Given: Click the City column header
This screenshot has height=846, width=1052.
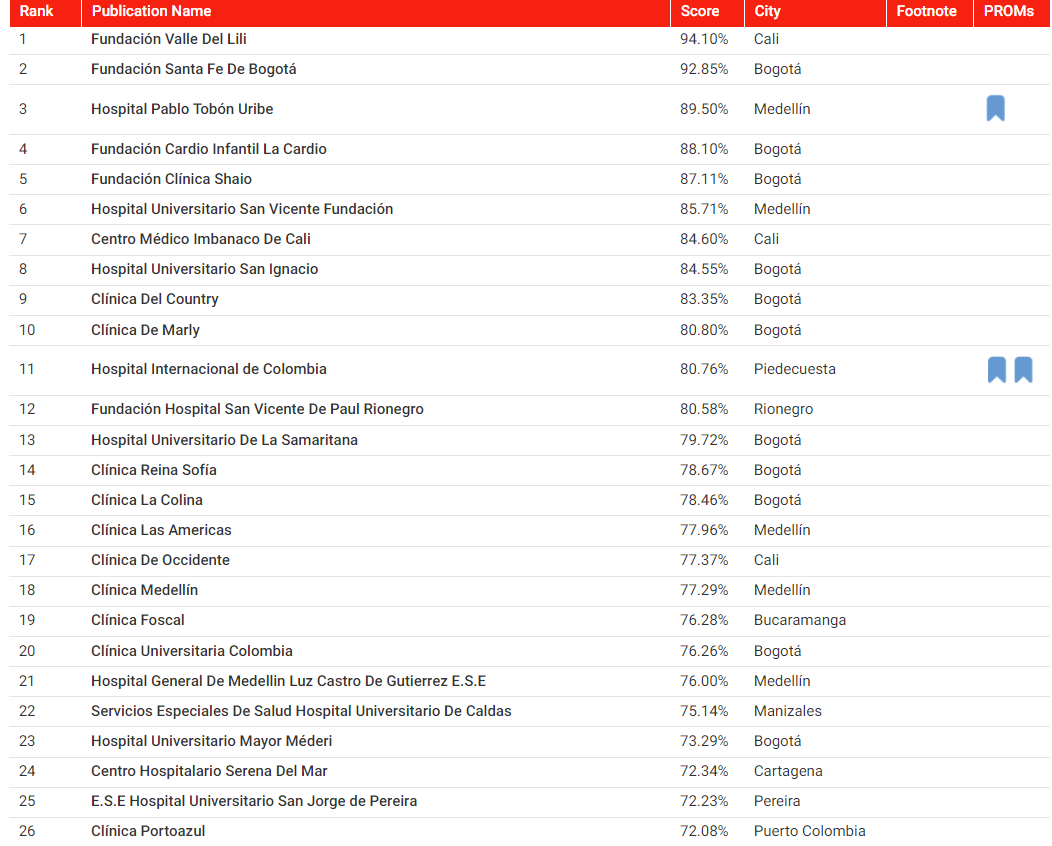Looking at the screenshot, I should click(767, 12).
